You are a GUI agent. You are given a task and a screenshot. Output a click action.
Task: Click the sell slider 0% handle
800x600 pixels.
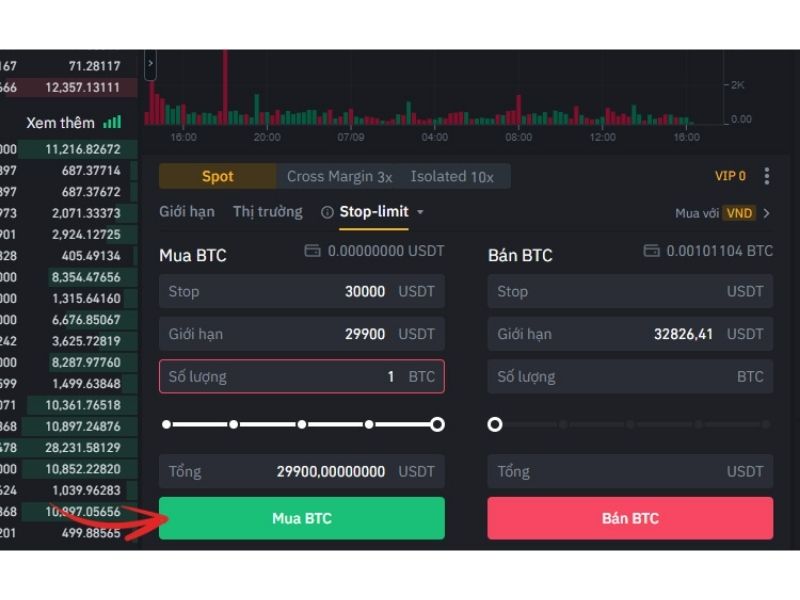494,424
